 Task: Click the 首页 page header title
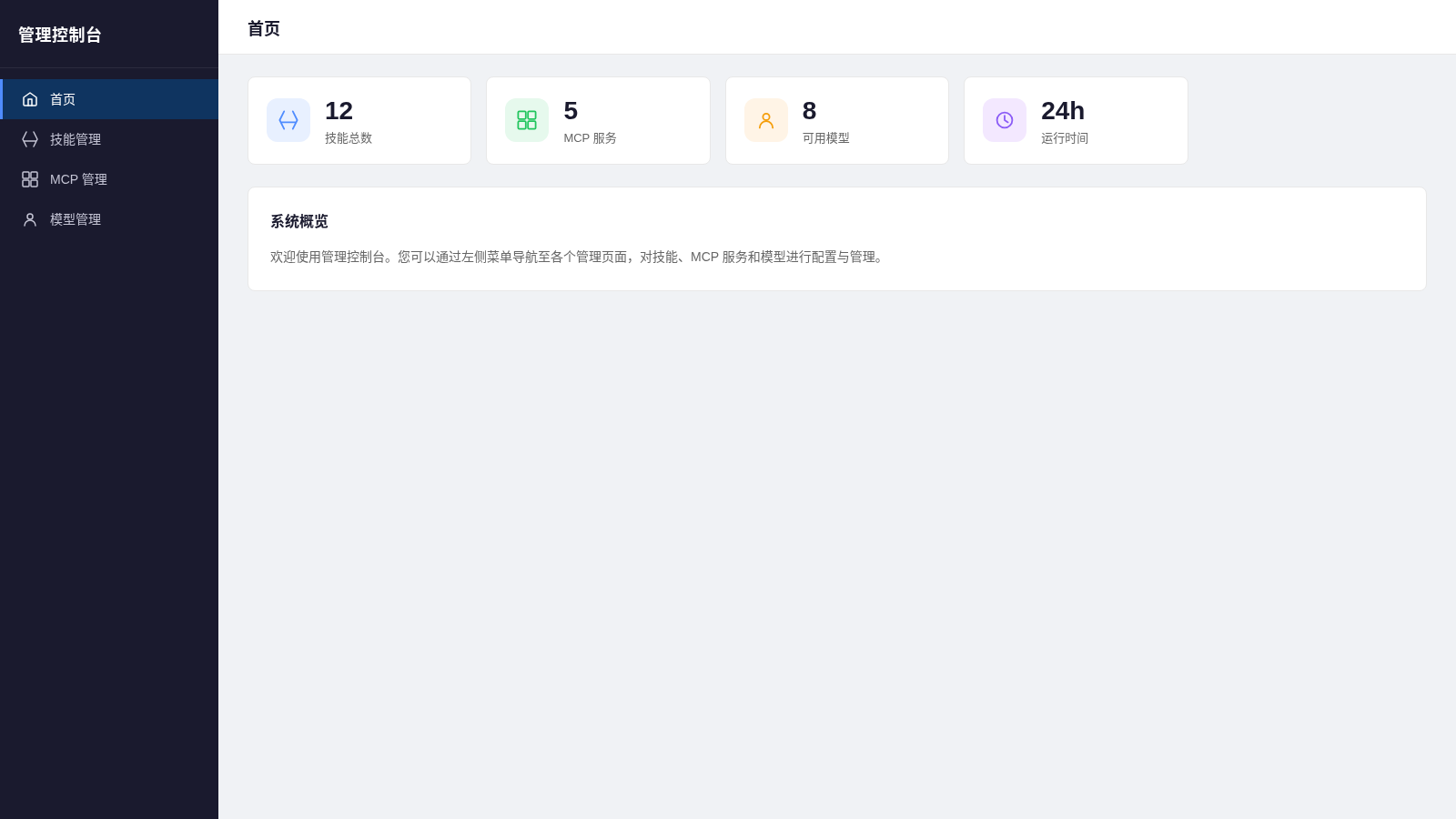[x=264, y=28]
